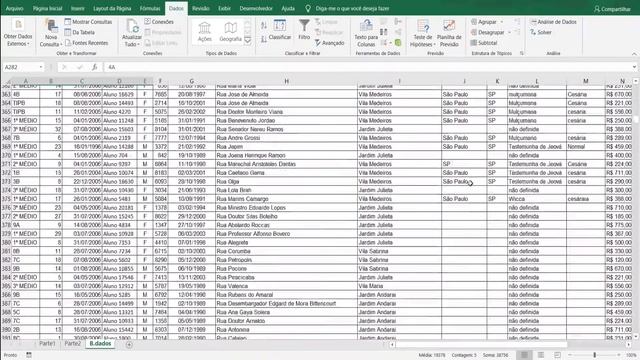Open Teste de Hipóteses dropdown

[x=423, y=33]
